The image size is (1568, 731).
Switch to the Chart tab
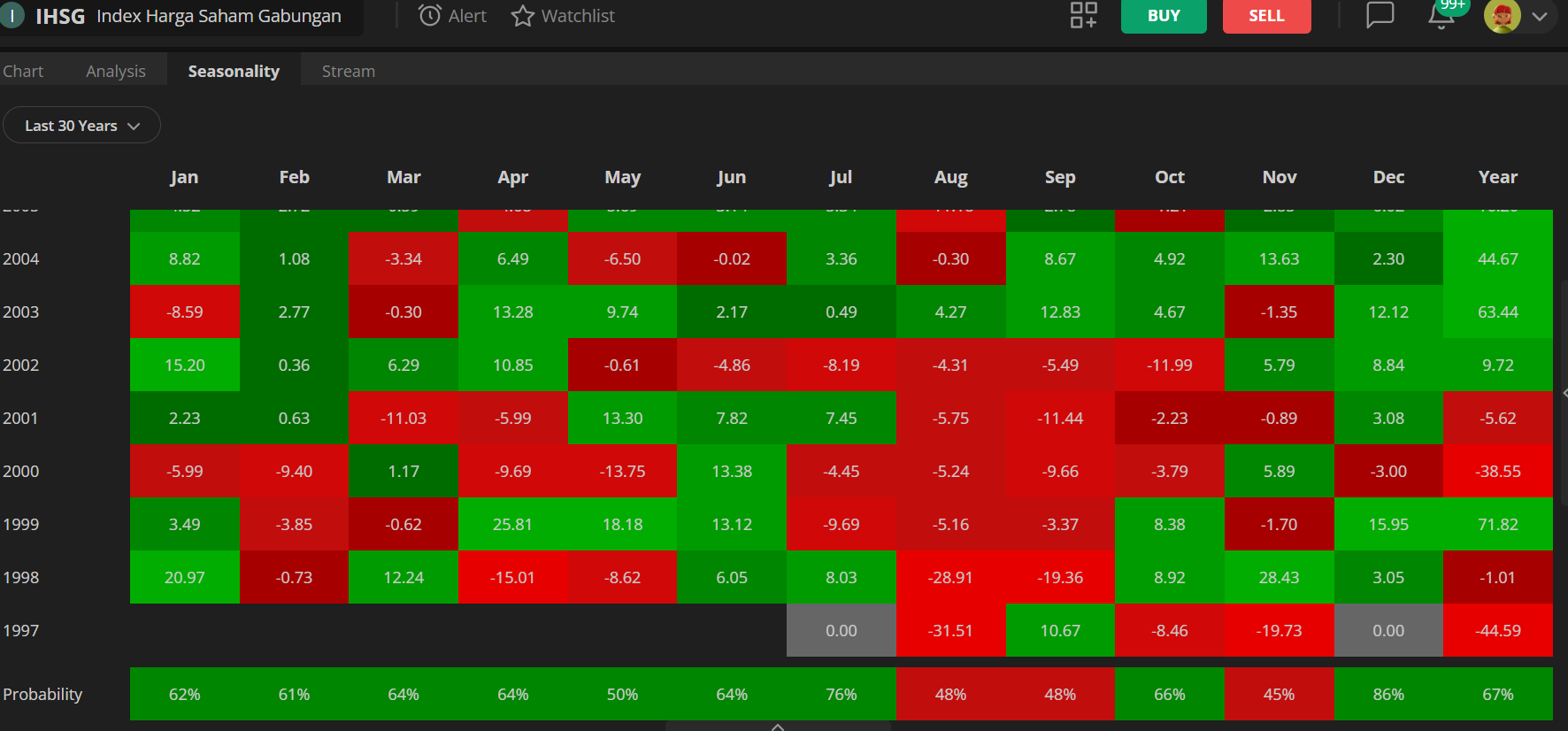coord(23,71)
